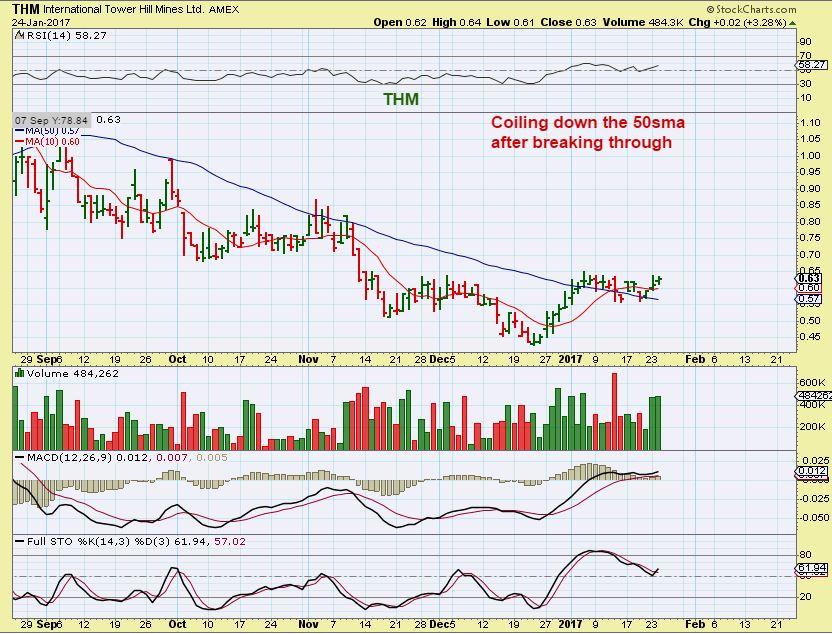Click the 600K volume axis label
This screenshot has height=634, width=832.
(811, 383)
